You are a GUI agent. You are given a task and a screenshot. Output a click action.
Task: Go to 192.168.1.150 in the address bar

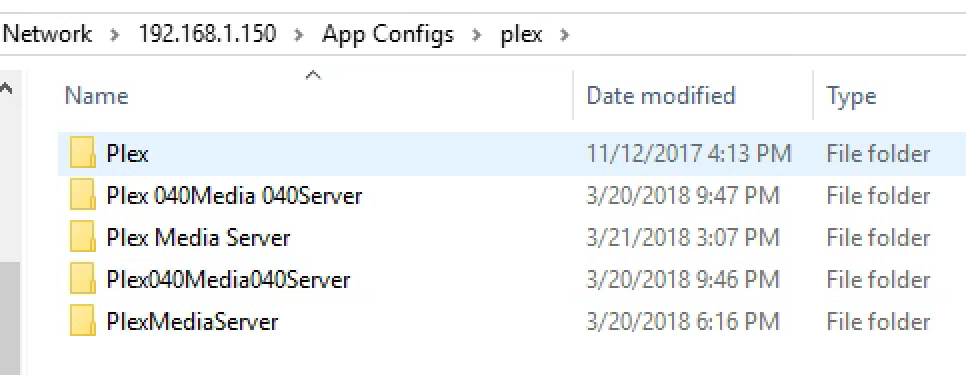click(207, 34)
